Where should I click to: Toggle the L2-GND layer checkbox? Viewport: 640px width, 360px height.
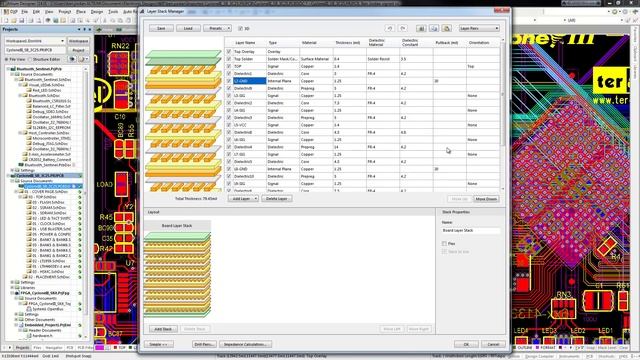click(x=229, y=81)
